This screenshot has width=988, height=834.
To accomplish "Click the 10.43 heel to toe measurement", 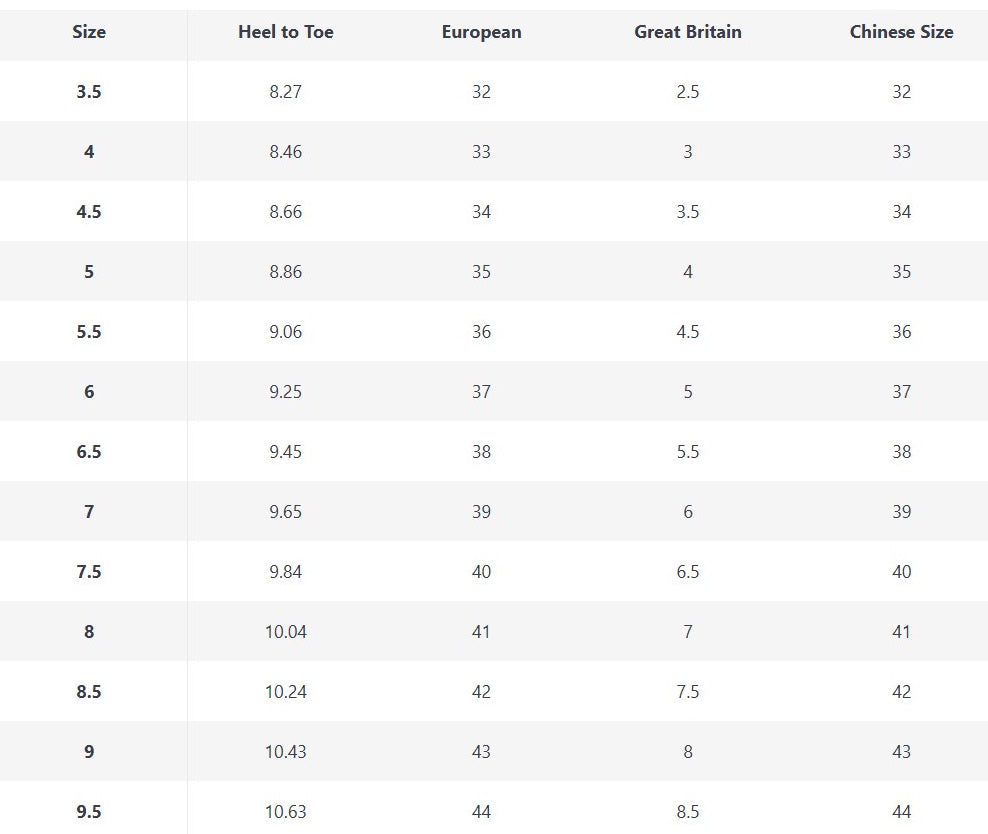I will point(286,752).
